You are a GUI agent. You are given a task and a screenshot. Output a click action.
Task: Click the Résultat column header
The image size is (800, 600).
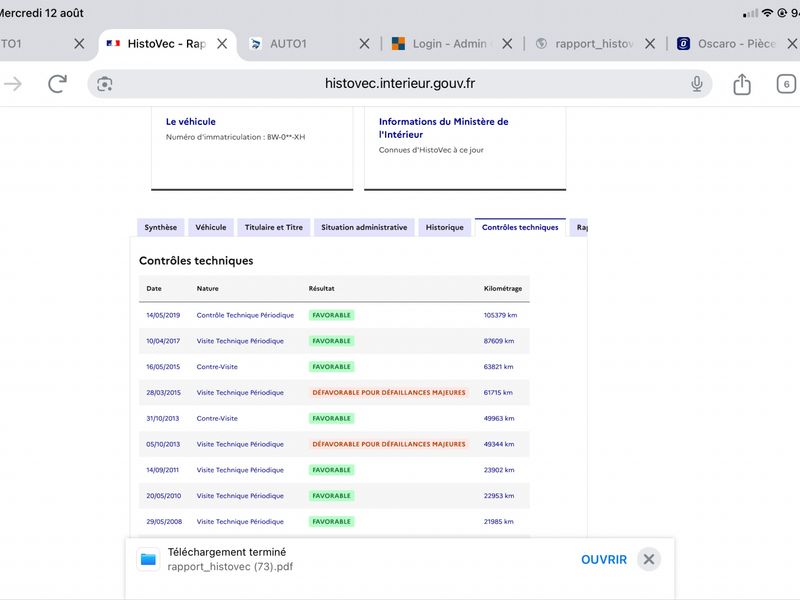click(321, 288)
